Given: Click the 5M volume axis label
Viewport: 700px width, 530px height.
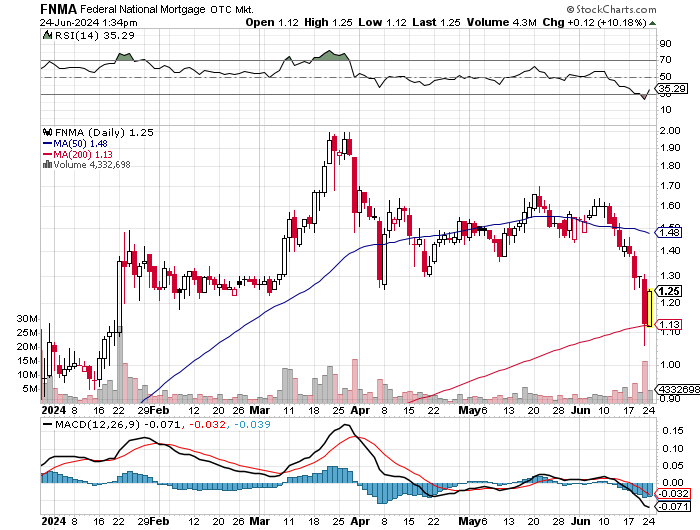Looking at the screenshot, I should tap(30, 389).
